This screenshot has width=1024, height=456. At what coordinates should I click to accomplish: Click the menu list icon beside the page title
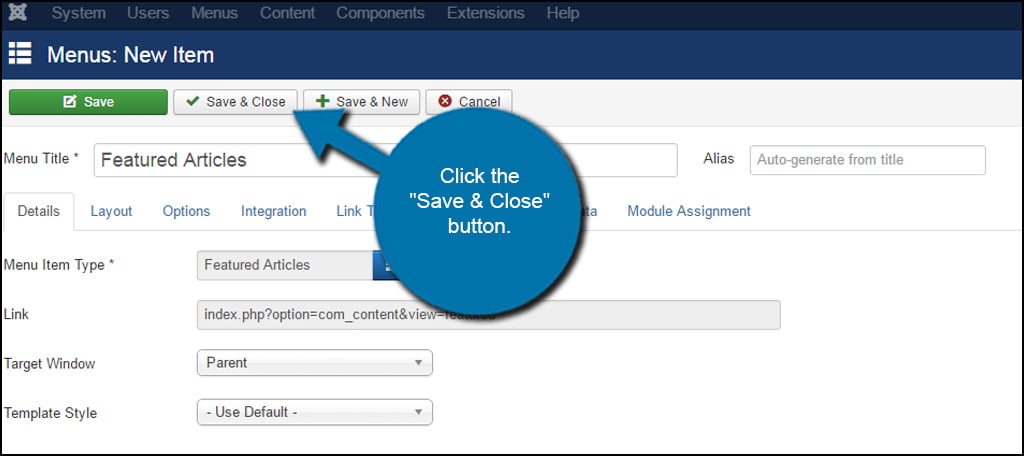coord(20,54)
